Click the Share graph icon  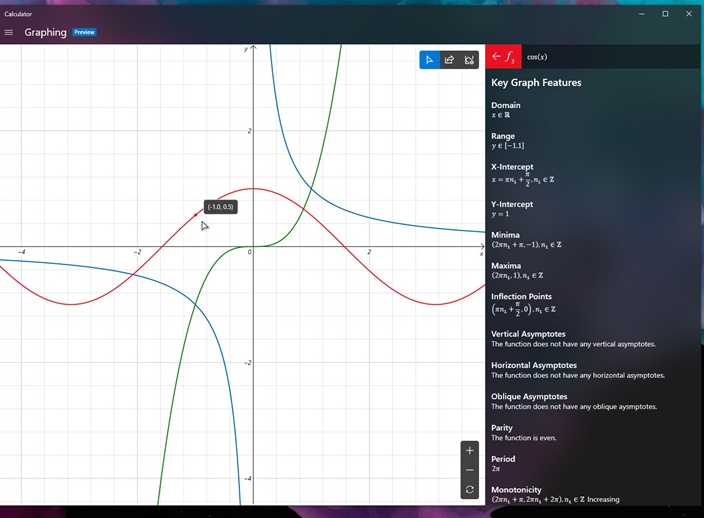[x=449, y=60]
